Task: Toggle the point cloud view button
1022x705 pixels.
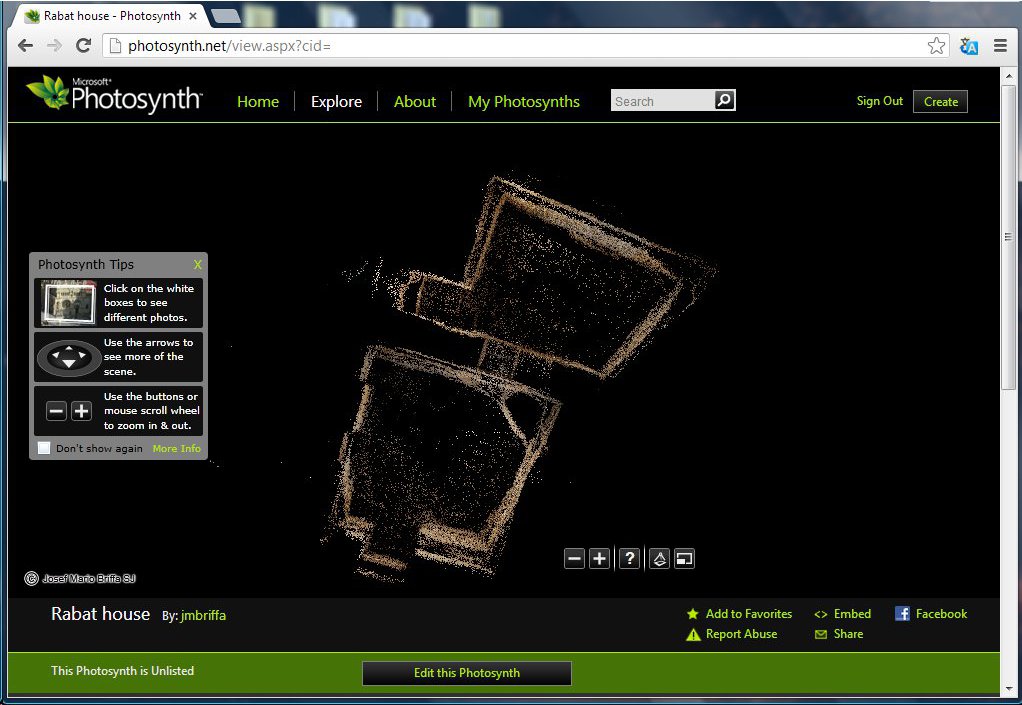Action: 659,559
